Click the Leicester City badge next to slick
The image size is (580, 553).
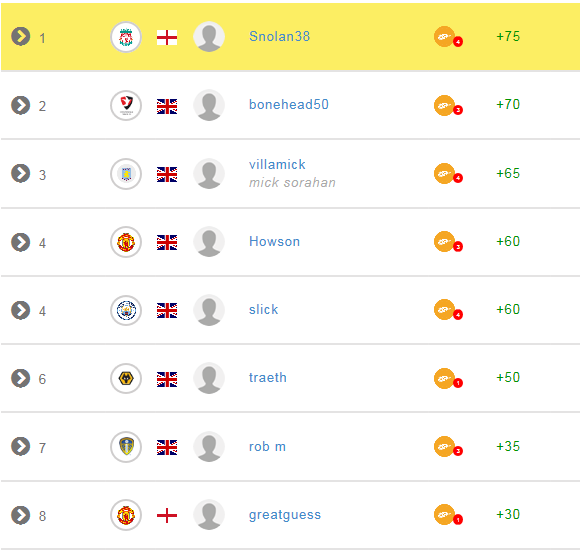pyautogui.click(x=126, y=310)
